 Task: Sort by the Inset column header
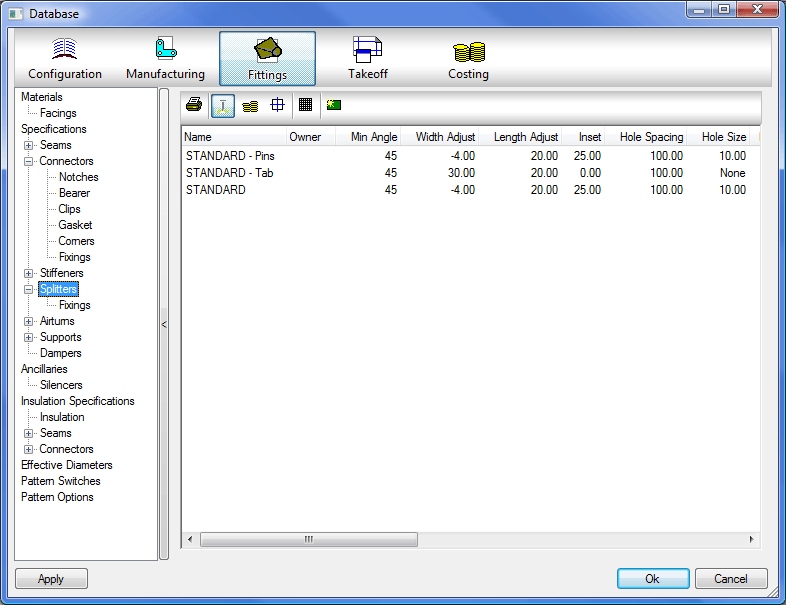click(x=583, y=137)
